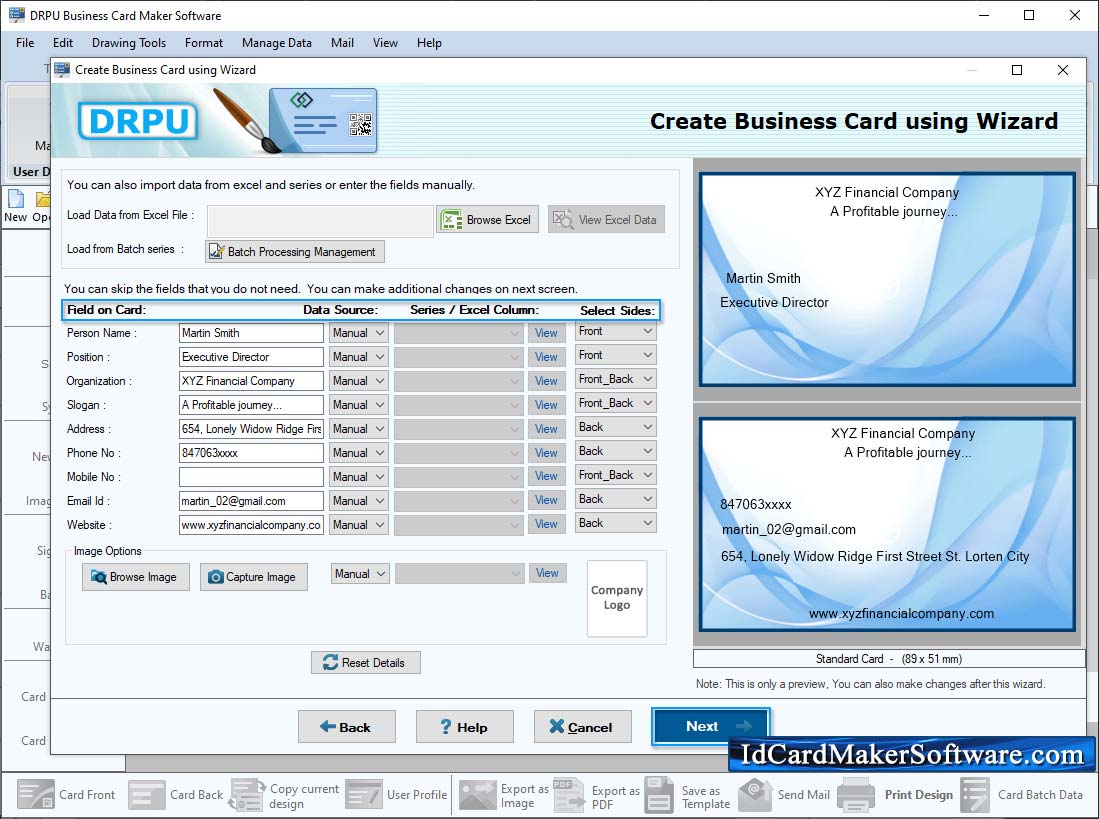Click View button in Address row

coord(547,429)
